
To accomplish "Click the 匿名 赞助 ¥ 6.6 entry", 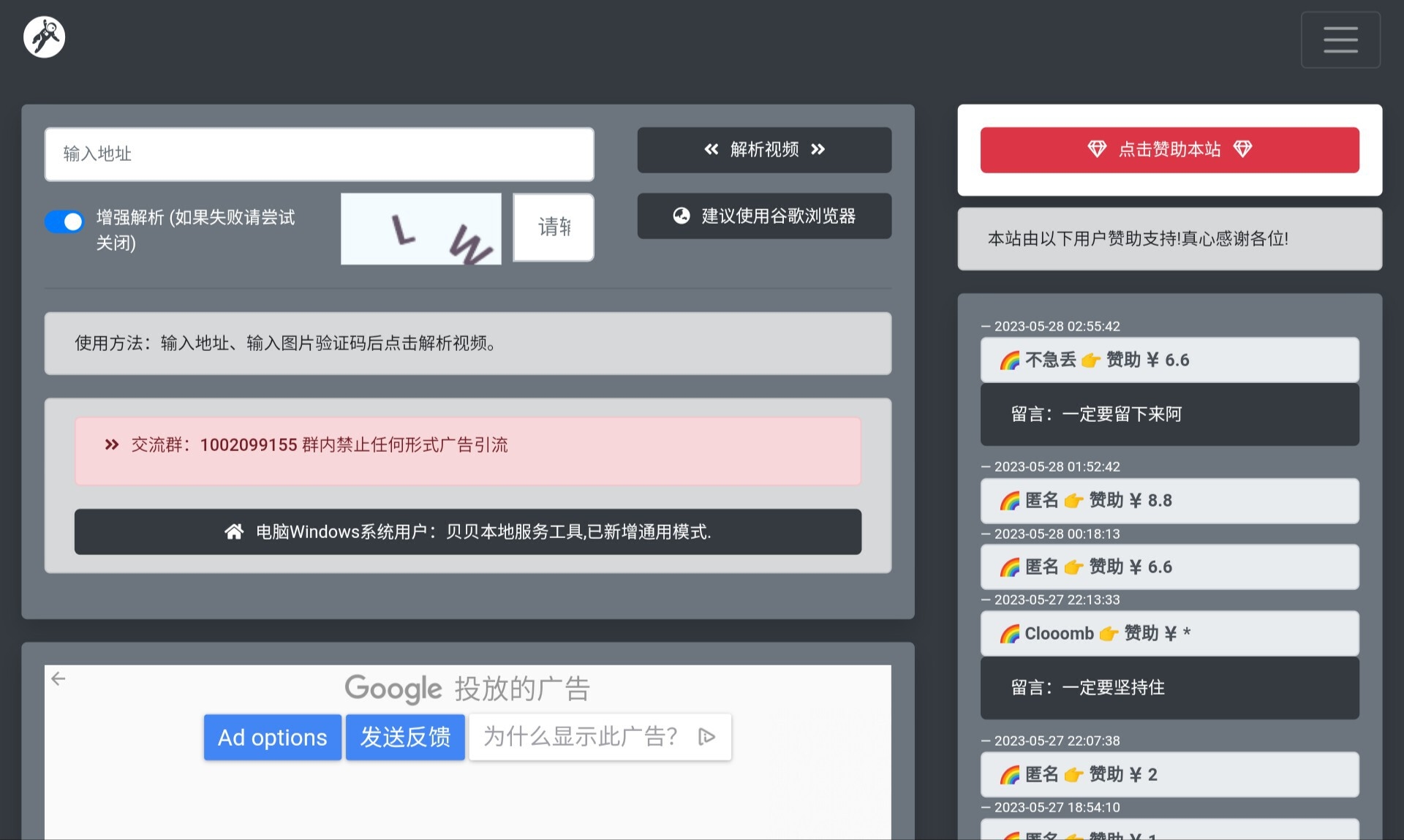I will pyautogui.click(x=1169, y=567).
